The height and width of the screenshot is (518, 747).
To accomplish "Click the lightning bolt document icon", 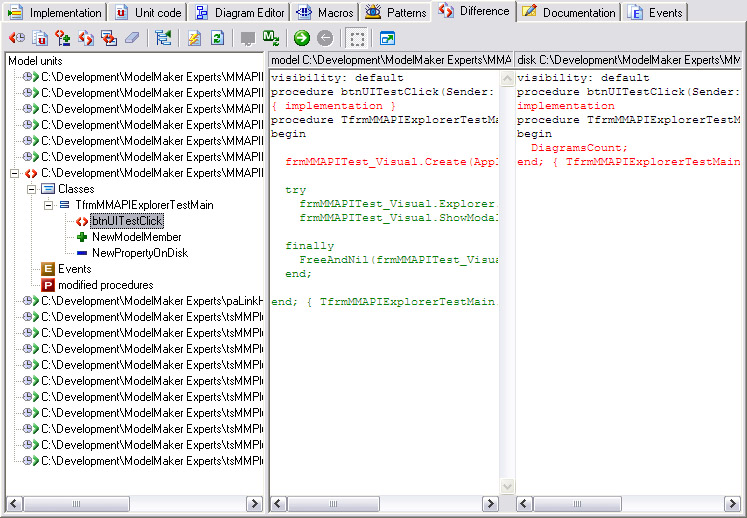I will click(194, 39).
